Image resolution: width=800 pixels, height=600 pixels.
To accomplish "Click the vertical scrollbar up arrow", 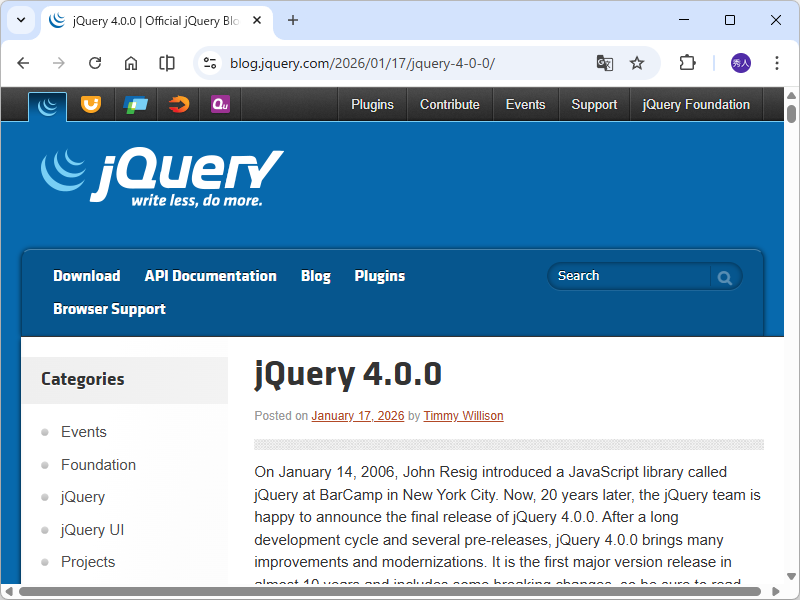I will [791, 95].
